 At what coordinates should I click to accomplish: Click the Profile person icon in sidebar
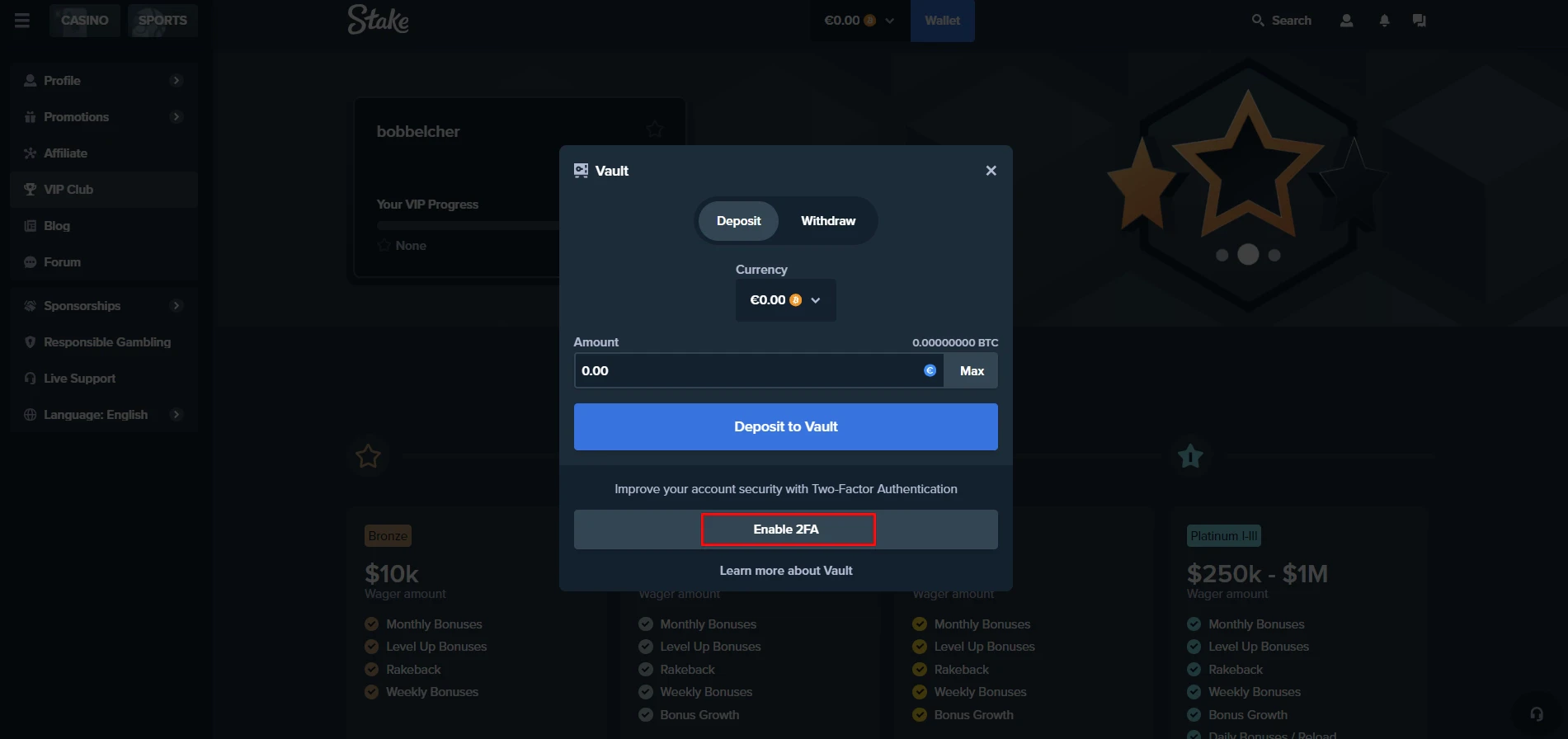tap(31, 80)
